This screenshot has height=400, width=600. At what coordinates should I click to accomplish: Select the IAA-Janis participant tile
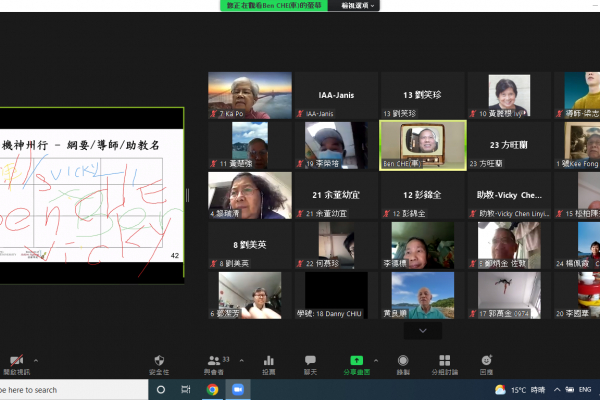pyautogui.click(x=336, y=95)
